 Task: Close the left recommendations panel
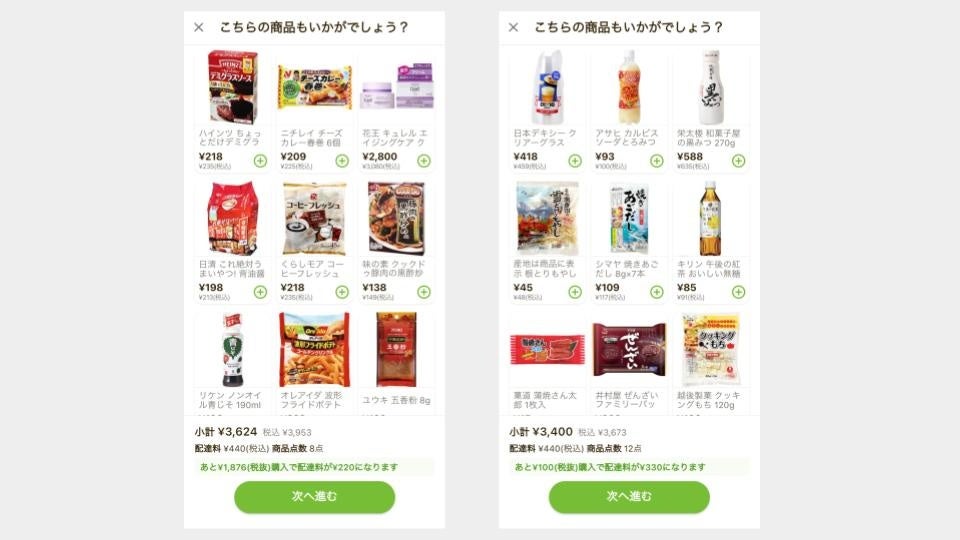pos(199,28)
